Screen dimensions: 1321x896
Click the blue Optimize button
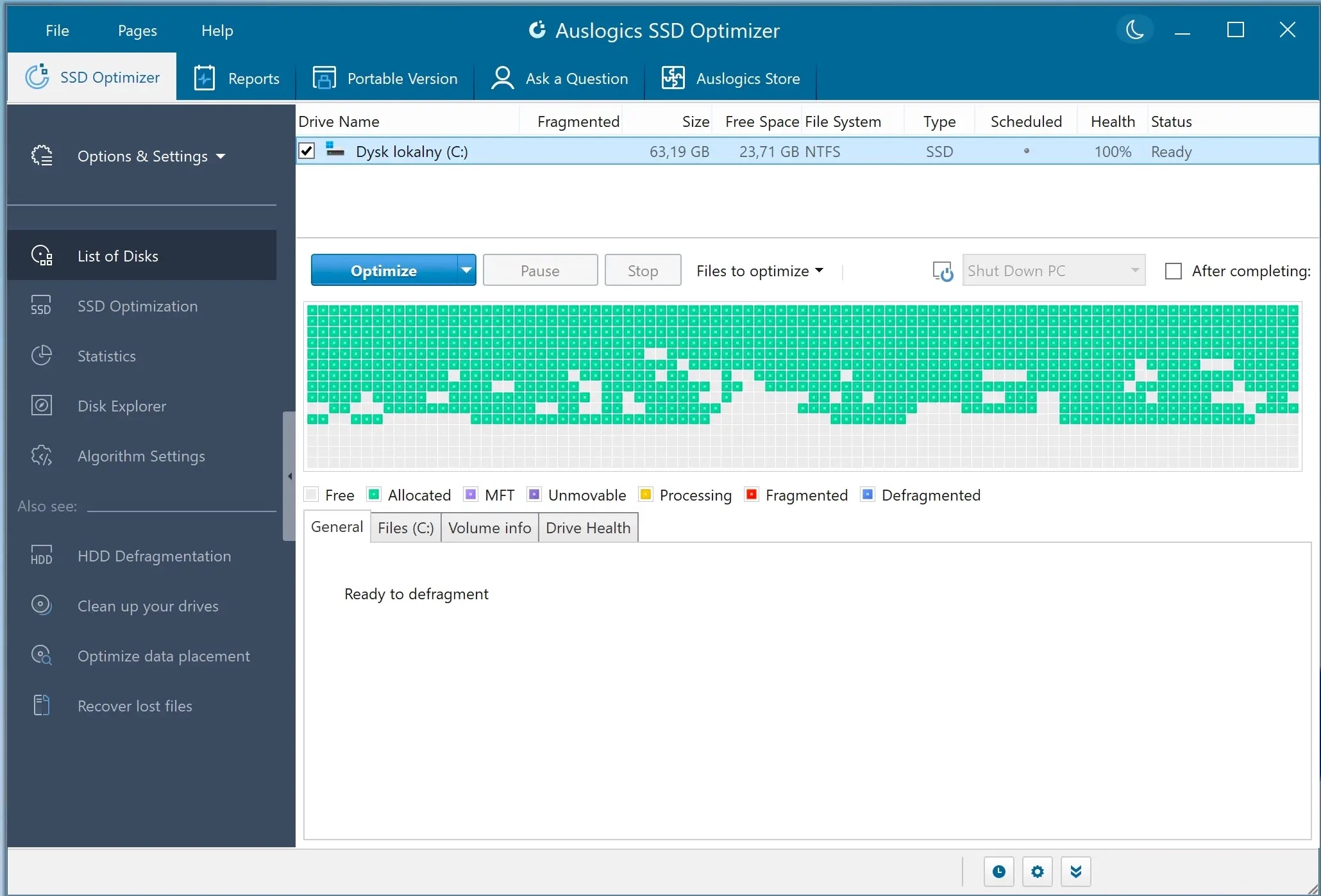point(383,270)
